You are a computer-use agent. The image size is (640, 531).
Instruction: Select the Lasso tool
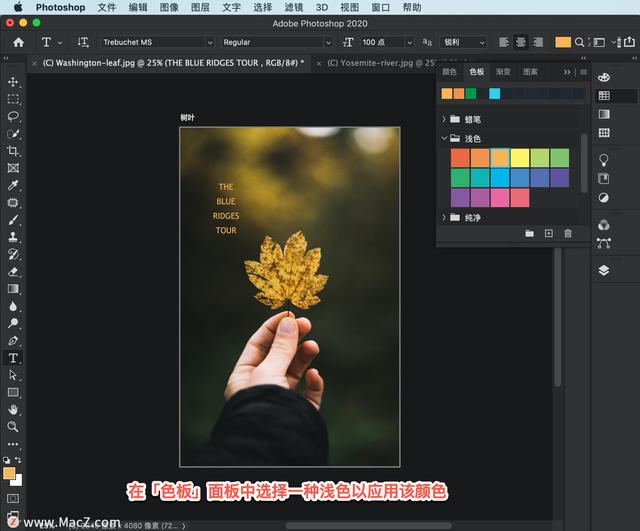pos(13,116)
